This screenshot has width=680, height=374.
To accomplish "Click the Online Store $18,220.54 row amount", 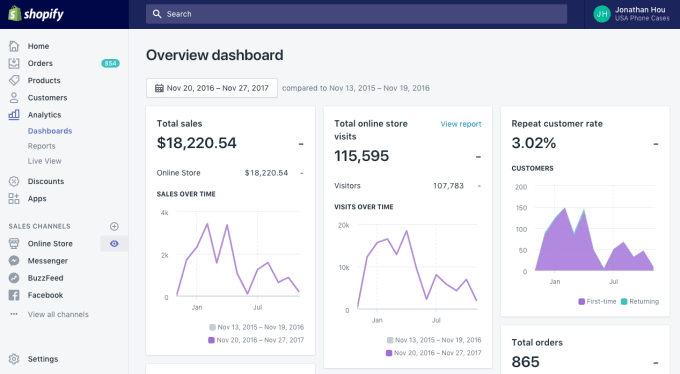I will coord(266,173).
